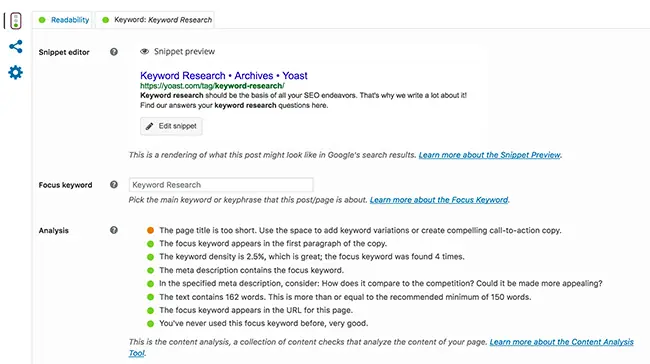Click green dot on the Readability tab
650x364 pixels.
[x=42, y=20]
